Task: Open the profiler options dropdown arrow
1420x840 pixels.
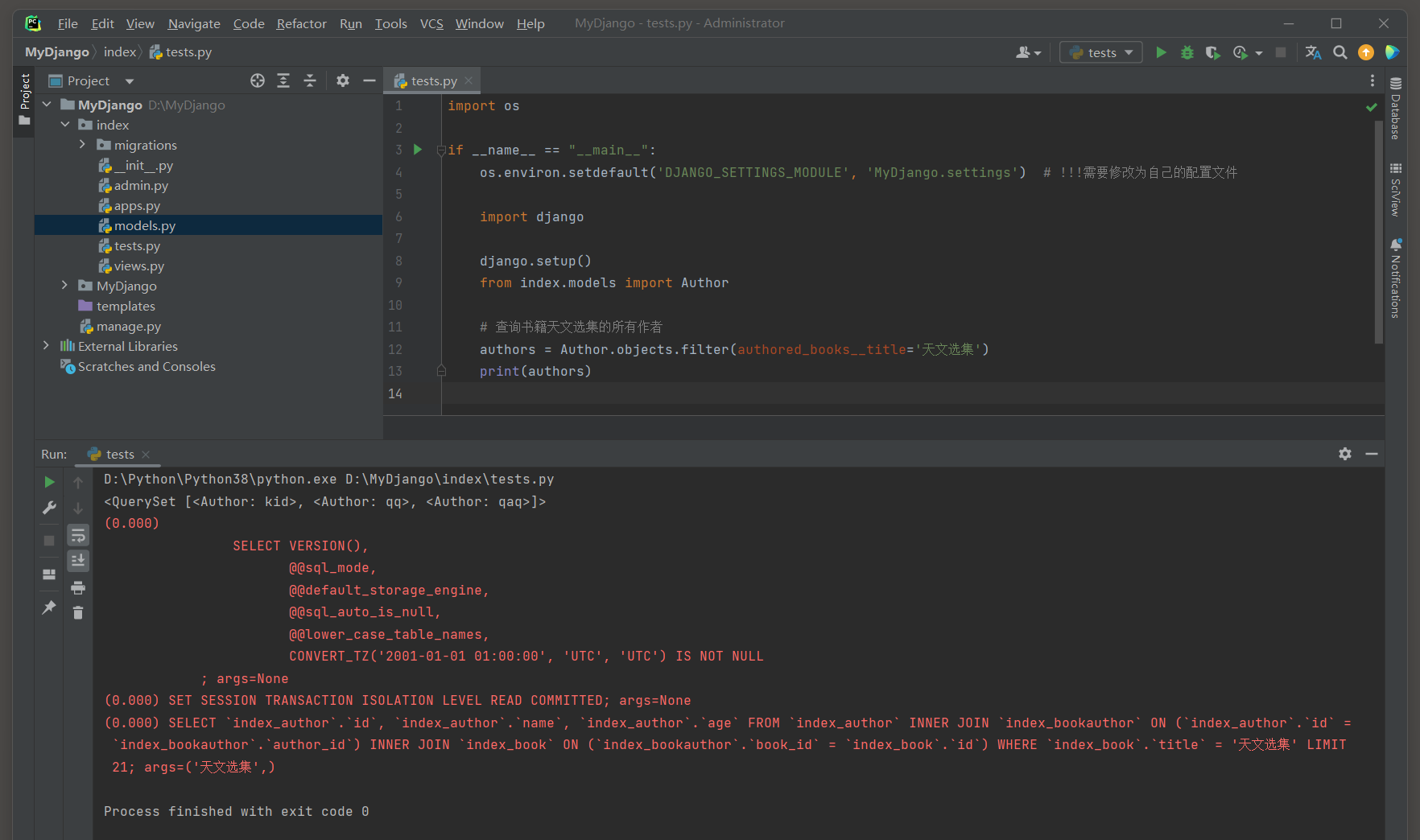Action: 1259,53
